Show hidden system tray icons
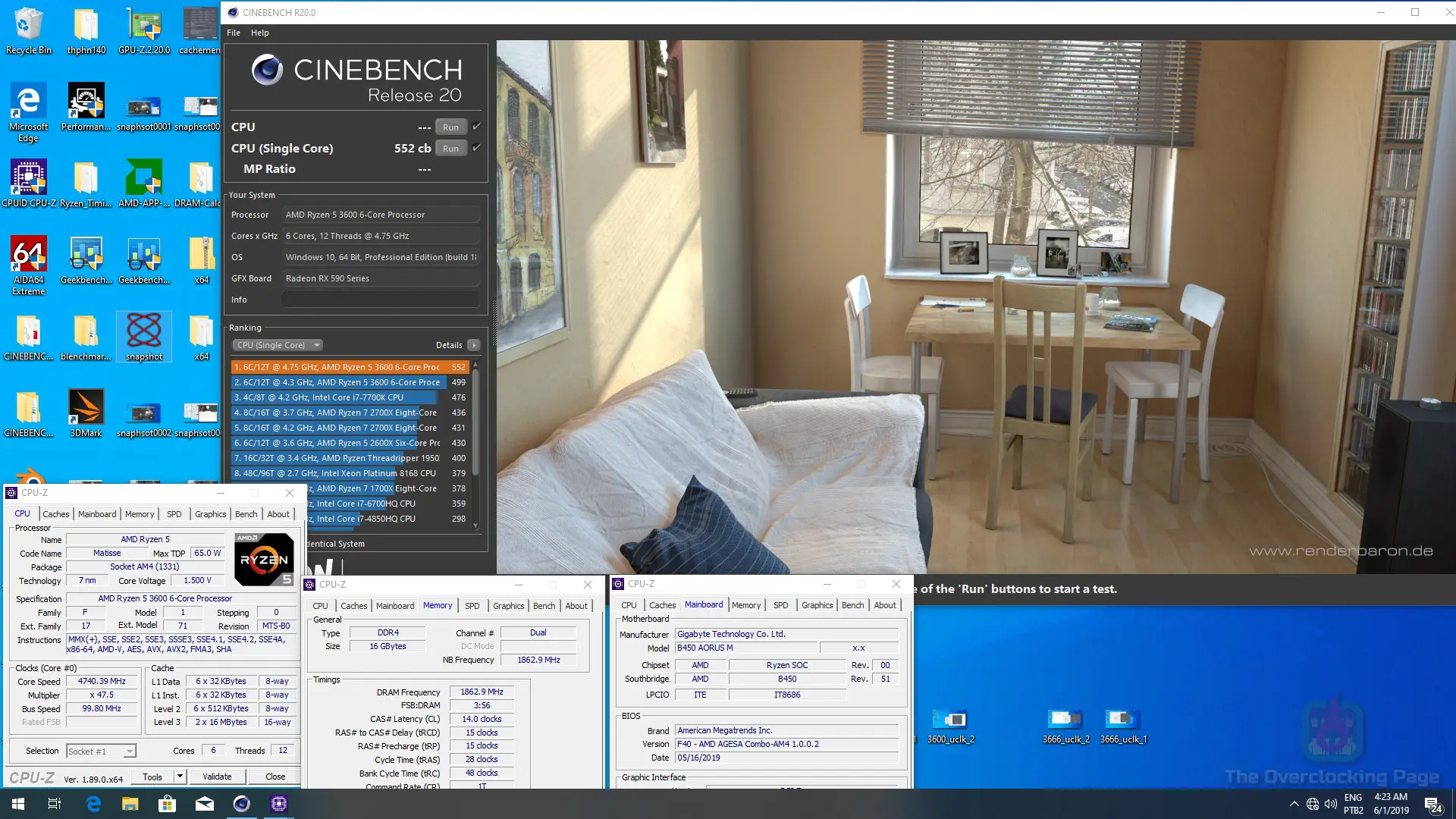This screenshot has height=819, width=1456. click(1294, 804)
